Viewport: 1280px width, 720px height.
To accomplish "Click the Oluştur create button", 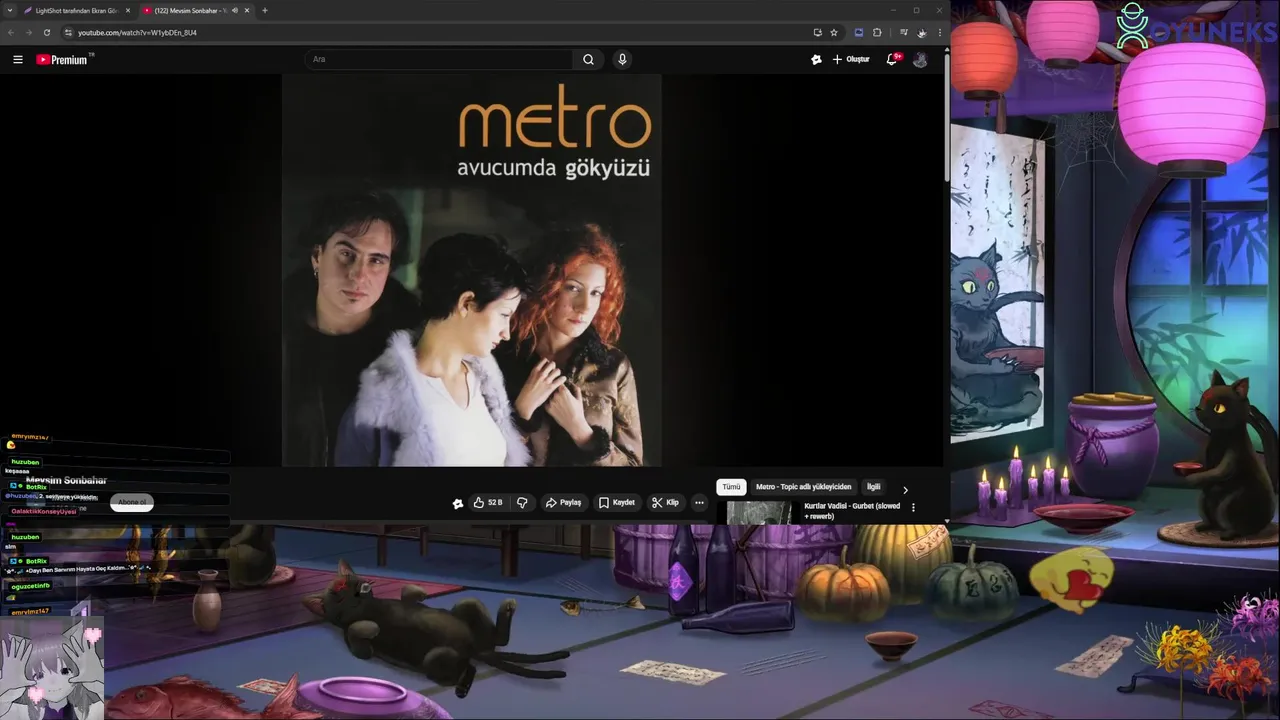I will (x=851, y=60).
